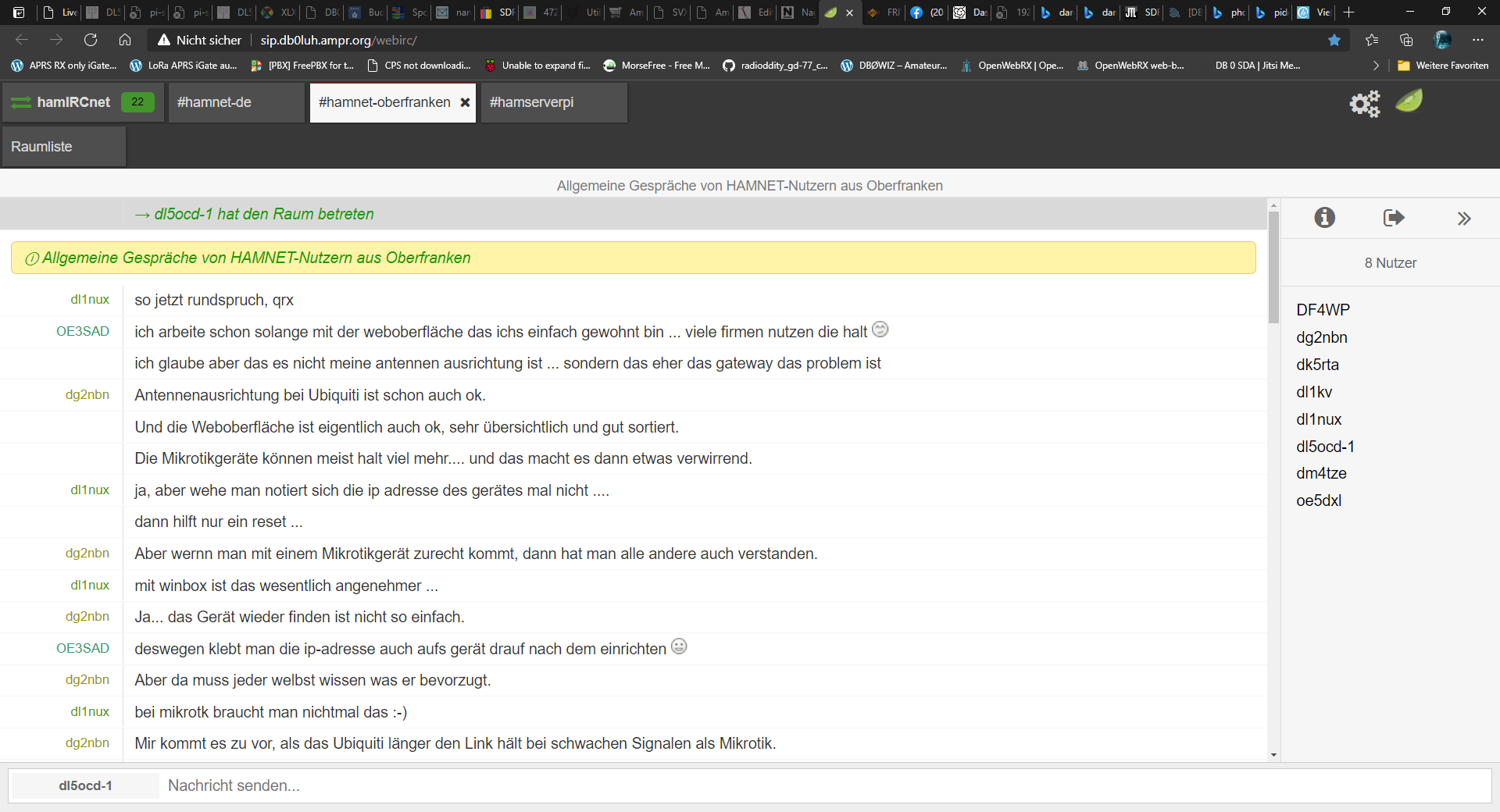Show channel info via the info icon

pos(1324,218)
